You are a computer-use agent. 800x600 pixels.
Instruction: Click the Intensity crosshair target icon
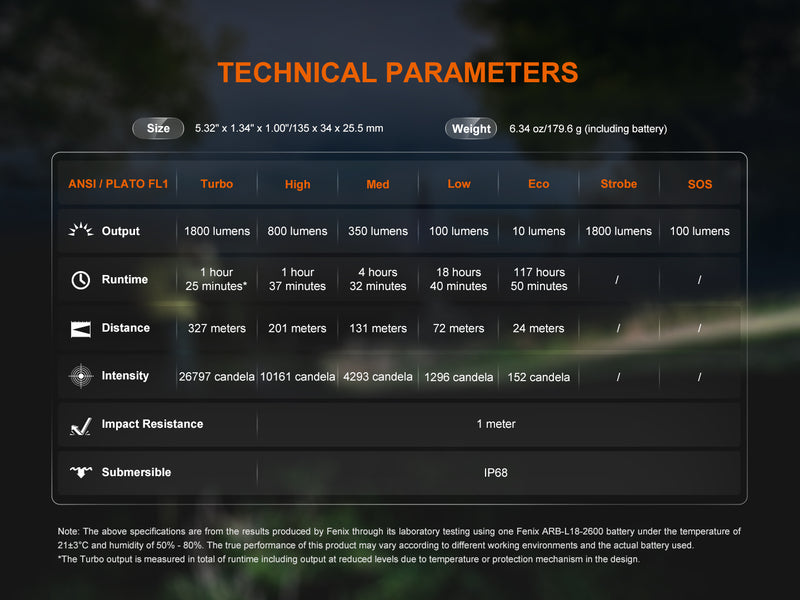(81, 377)
